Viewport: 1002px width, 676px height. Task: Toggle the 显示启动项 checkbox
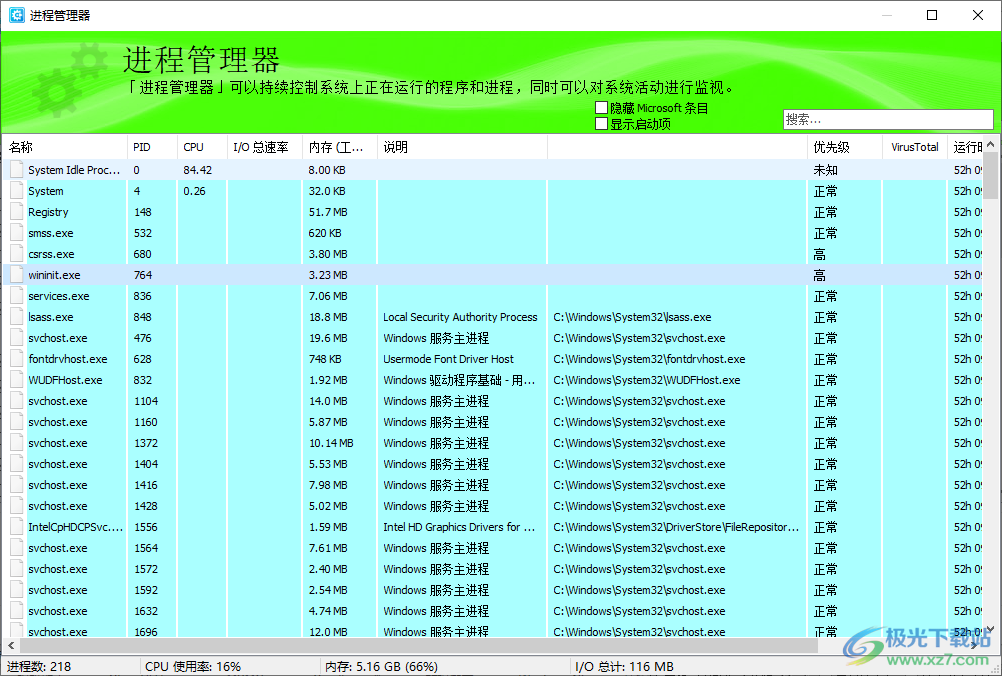point(601,123)
